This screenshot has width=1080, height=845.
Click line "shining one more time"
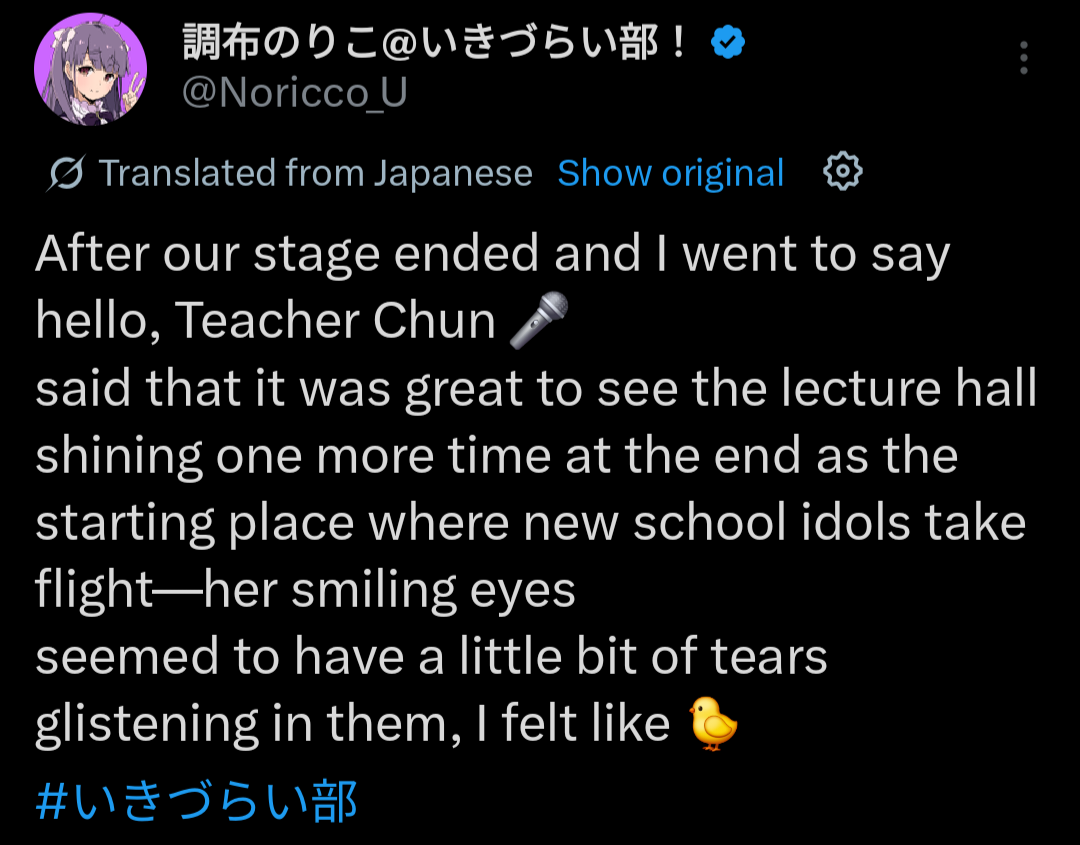pos(496,455)
